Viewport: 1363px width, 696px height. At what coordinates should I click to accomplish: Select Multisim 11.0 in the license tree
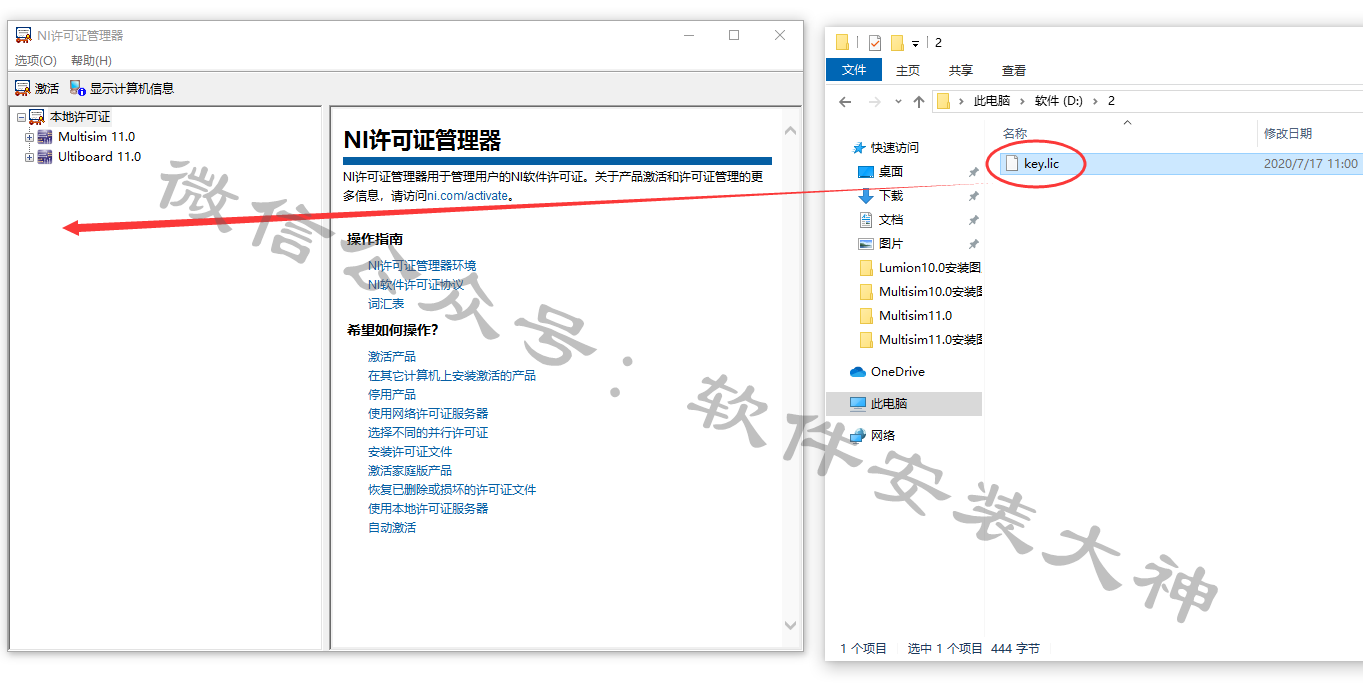pyautogui.click(x=96, y=137)
